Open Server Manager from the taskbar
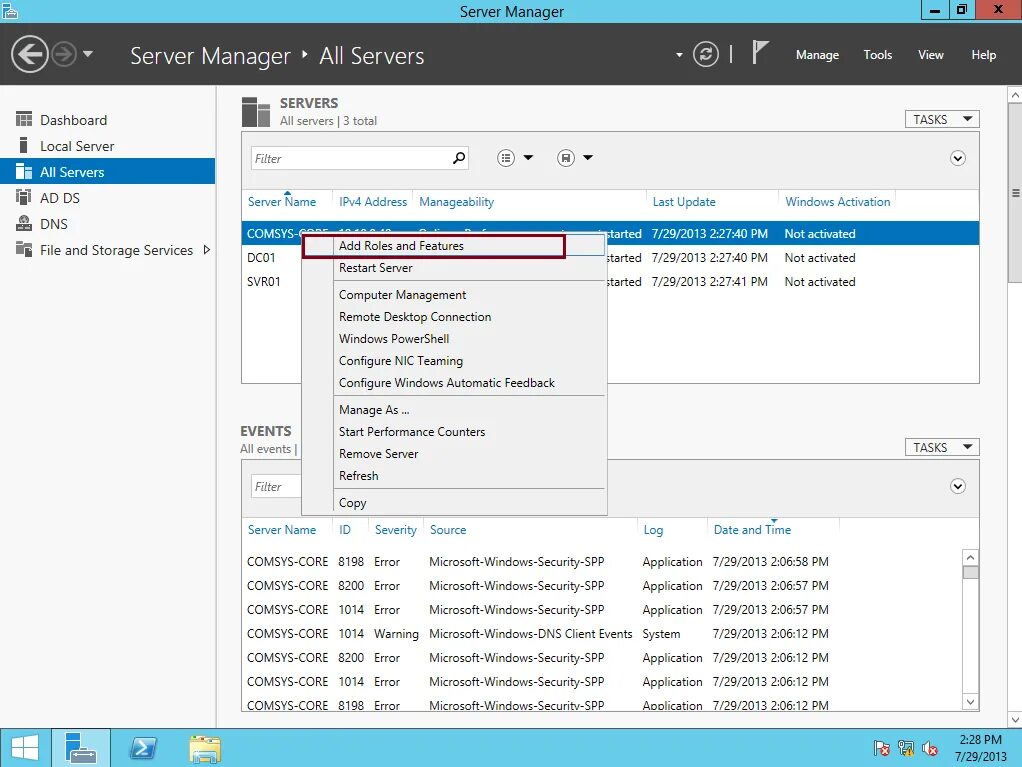Image resolution: width=1022 pixels, height=767 pixels. pos(81,747)
